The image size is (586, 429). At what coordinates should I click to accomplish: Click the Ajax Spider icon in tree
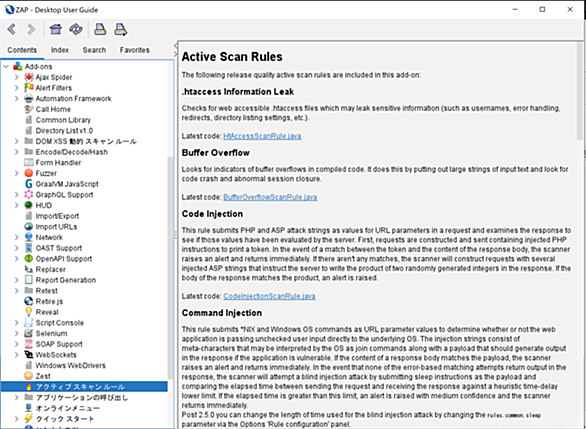[29, 77]
